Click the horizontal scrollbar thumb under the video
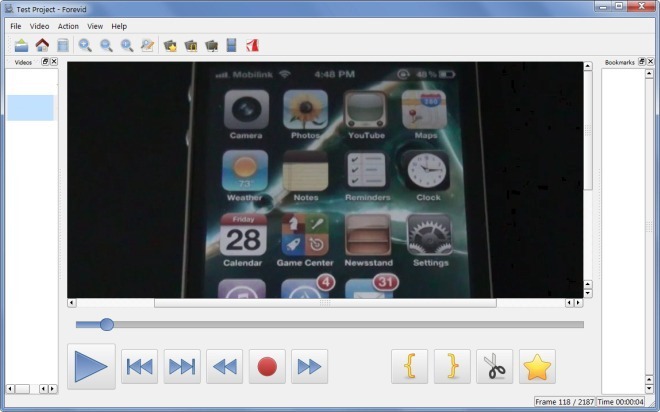Screen dimensions: 660x412 [x=325, y=303]
